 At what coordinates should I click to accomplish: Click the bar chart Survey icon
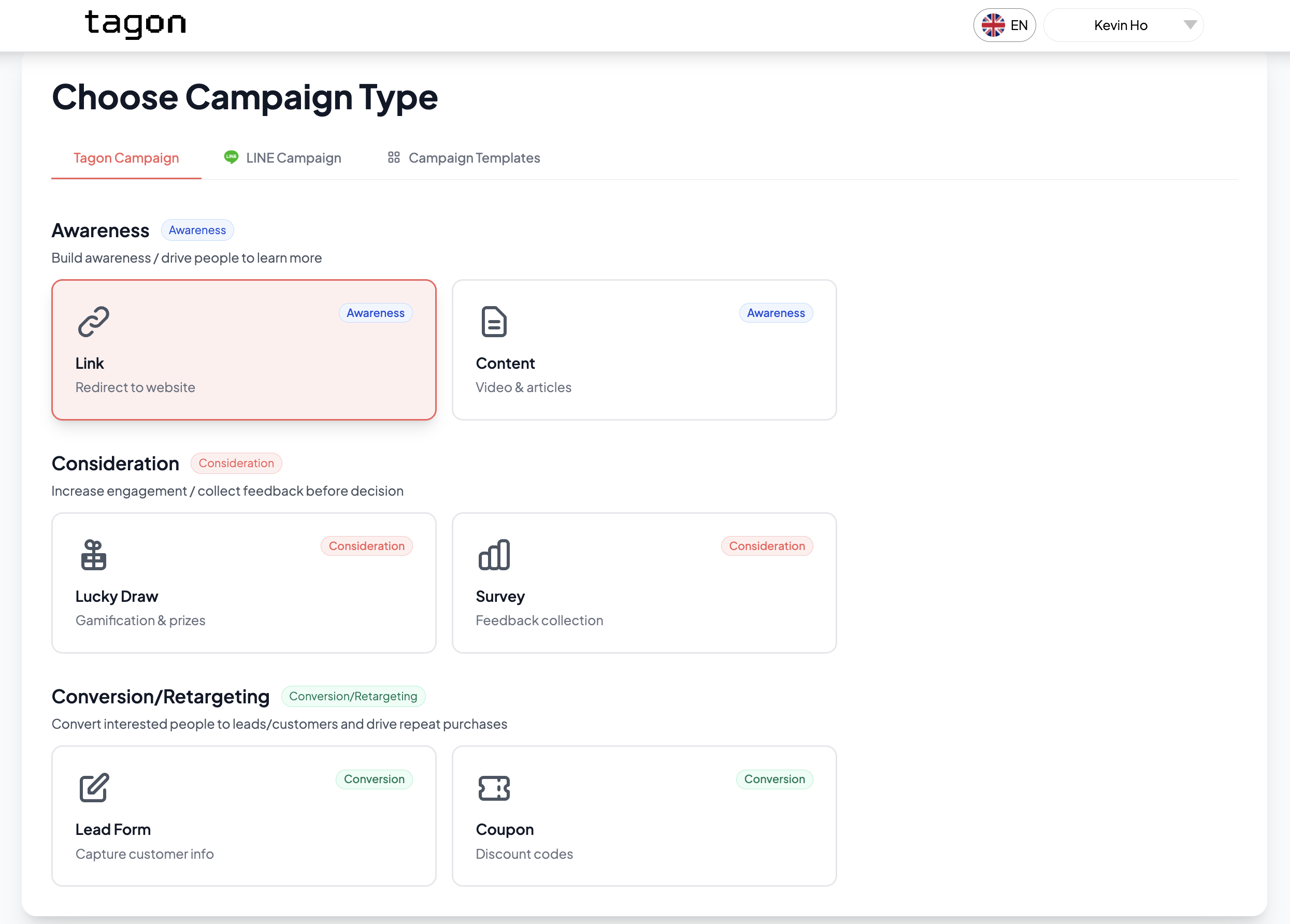click(494, 555)
